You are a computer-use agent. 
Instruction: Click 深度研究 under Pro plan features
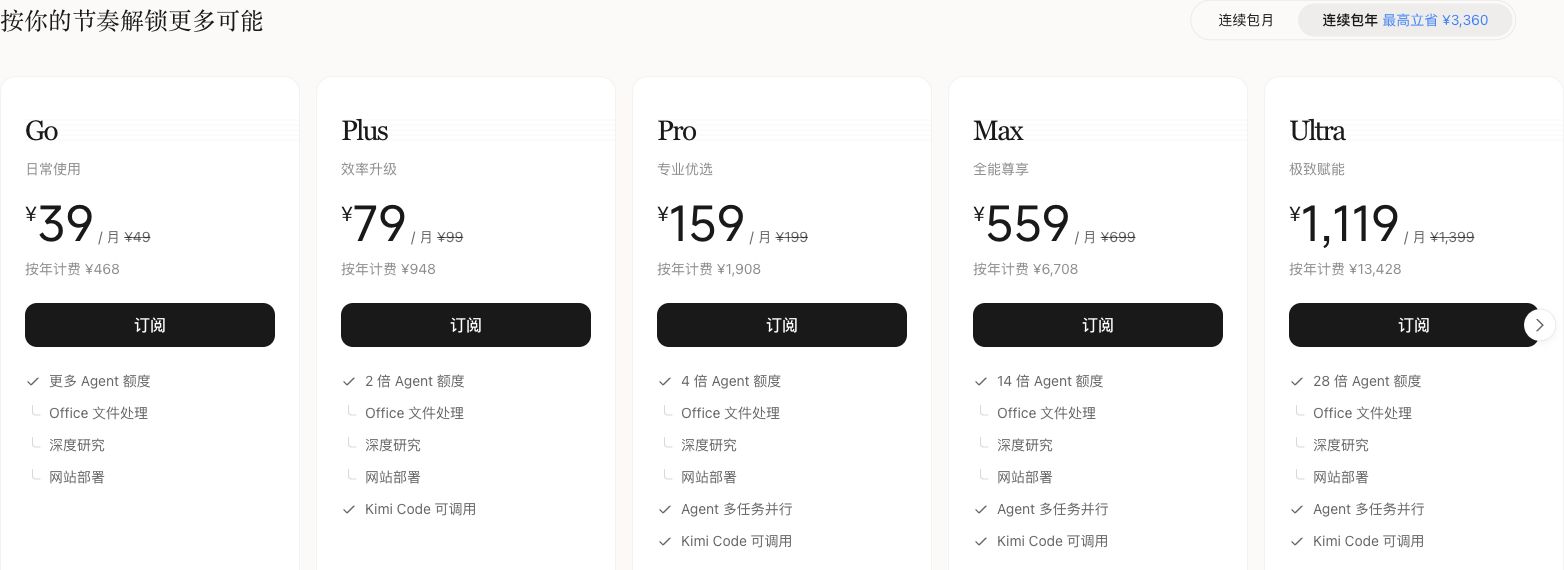pos(709,445)
